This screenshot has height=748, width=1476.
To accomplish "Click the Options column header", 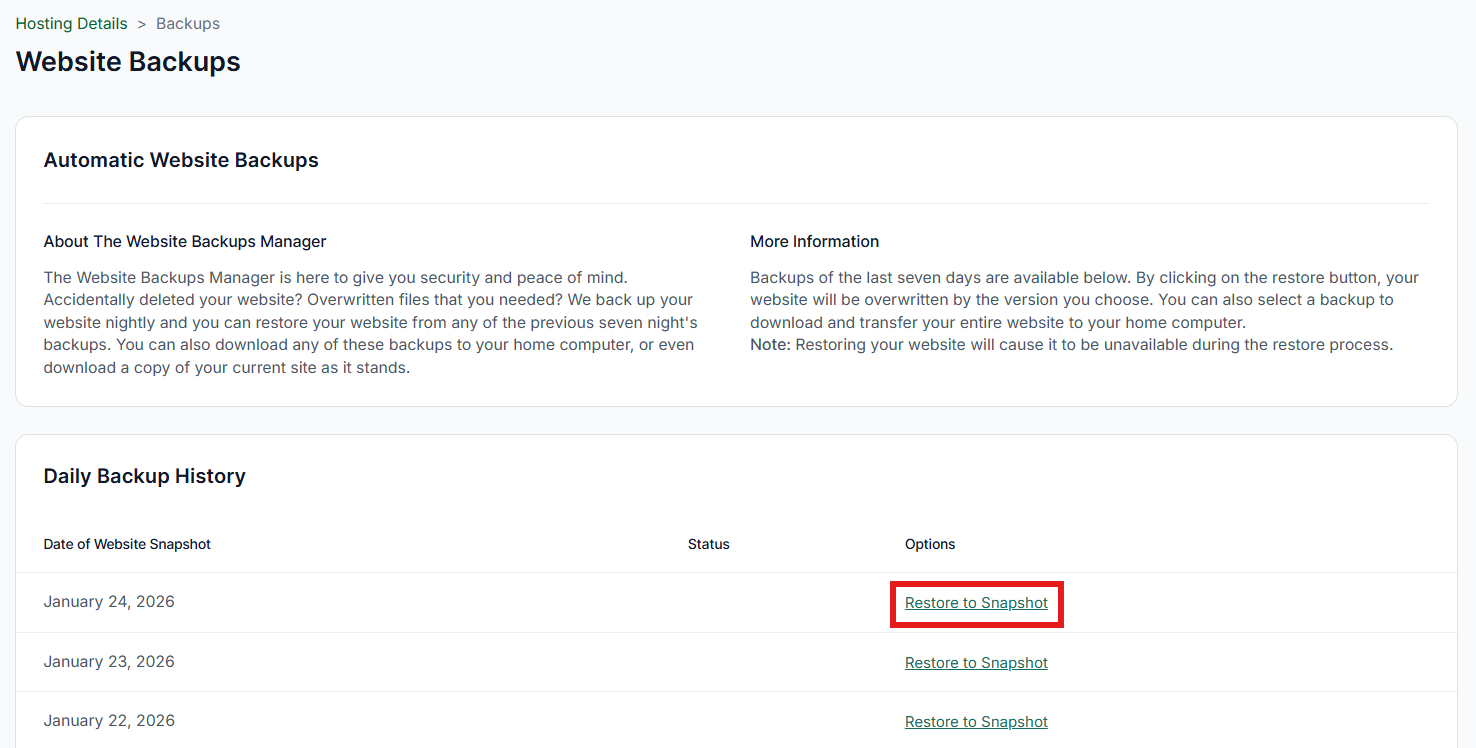I will tap(930, 544).
